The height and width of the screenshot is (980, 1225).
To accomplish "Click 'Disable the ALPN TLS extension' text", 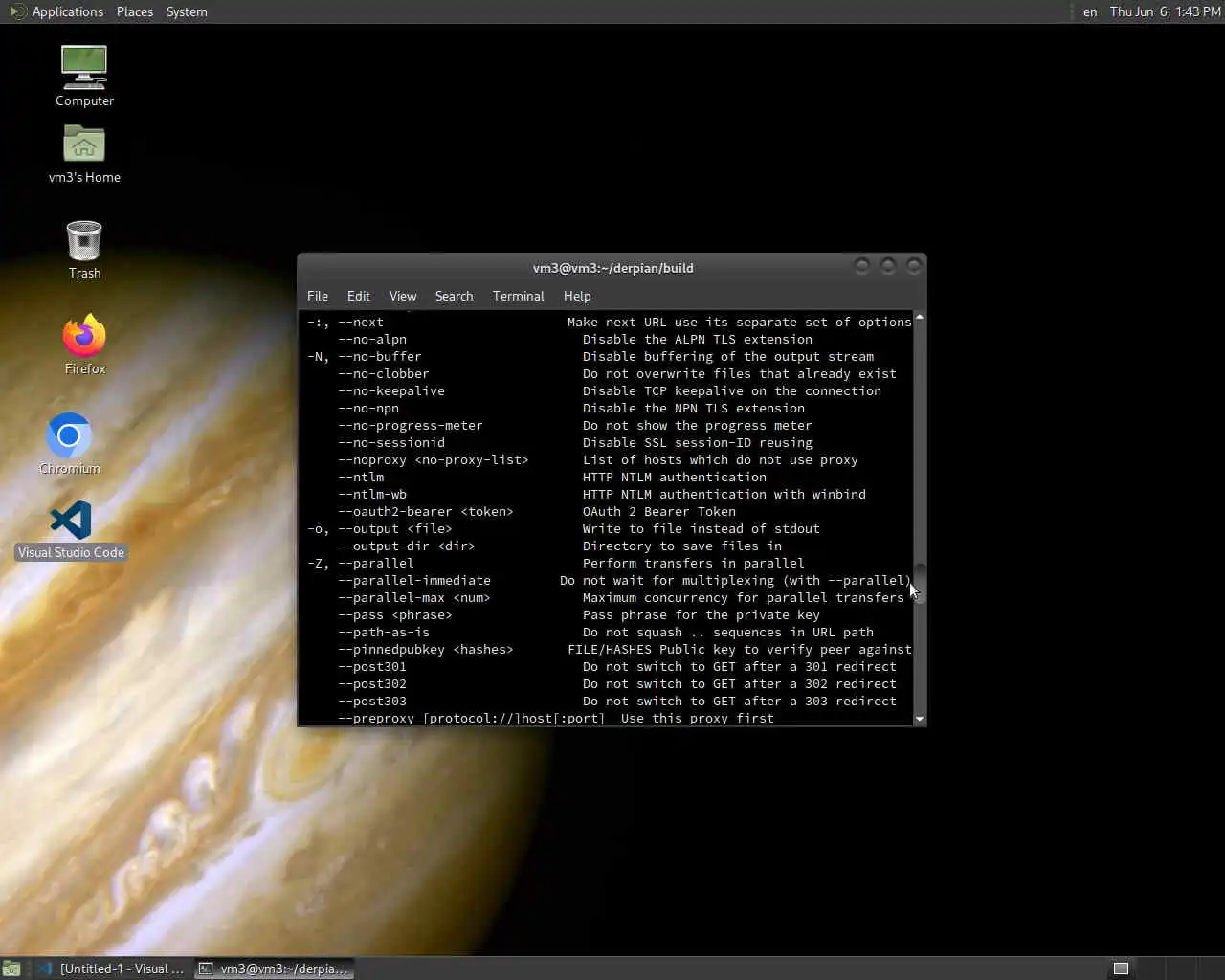I will pos(698,339).
